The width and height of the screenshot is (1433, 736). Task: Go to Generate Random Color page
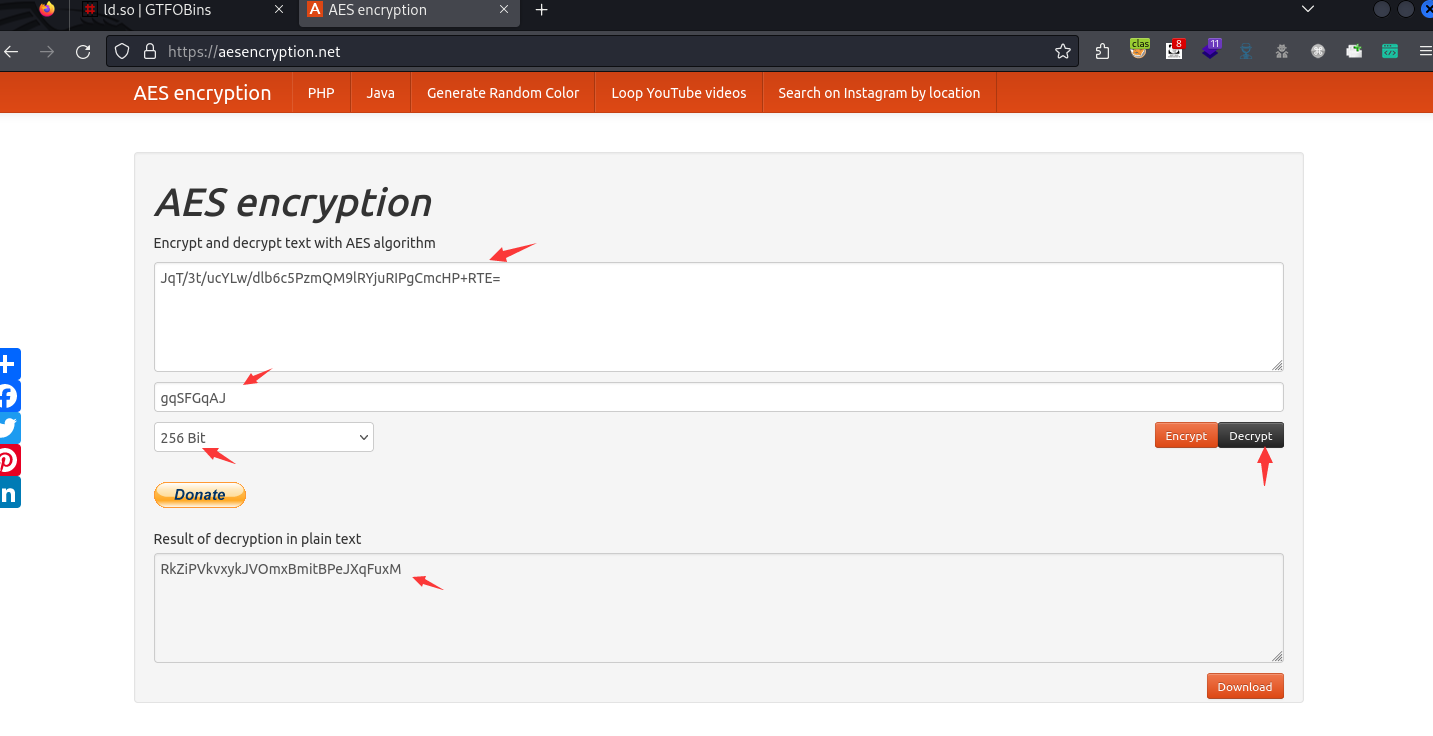[x=503, y=93]
